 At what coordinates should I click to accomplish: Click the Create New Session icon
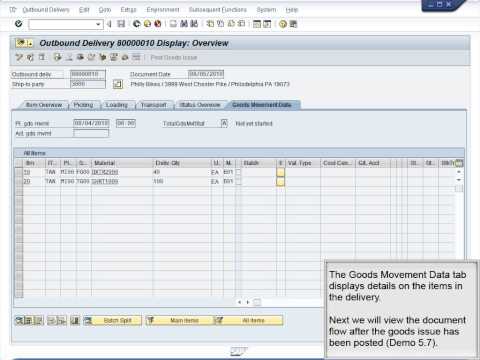coord(257,24)
